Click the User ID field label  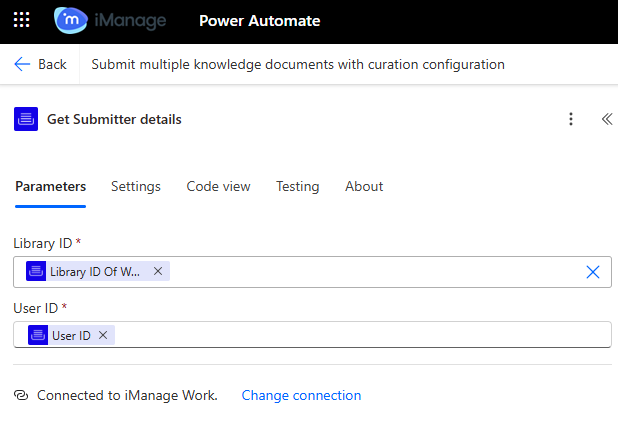click(x=35, y=308)
